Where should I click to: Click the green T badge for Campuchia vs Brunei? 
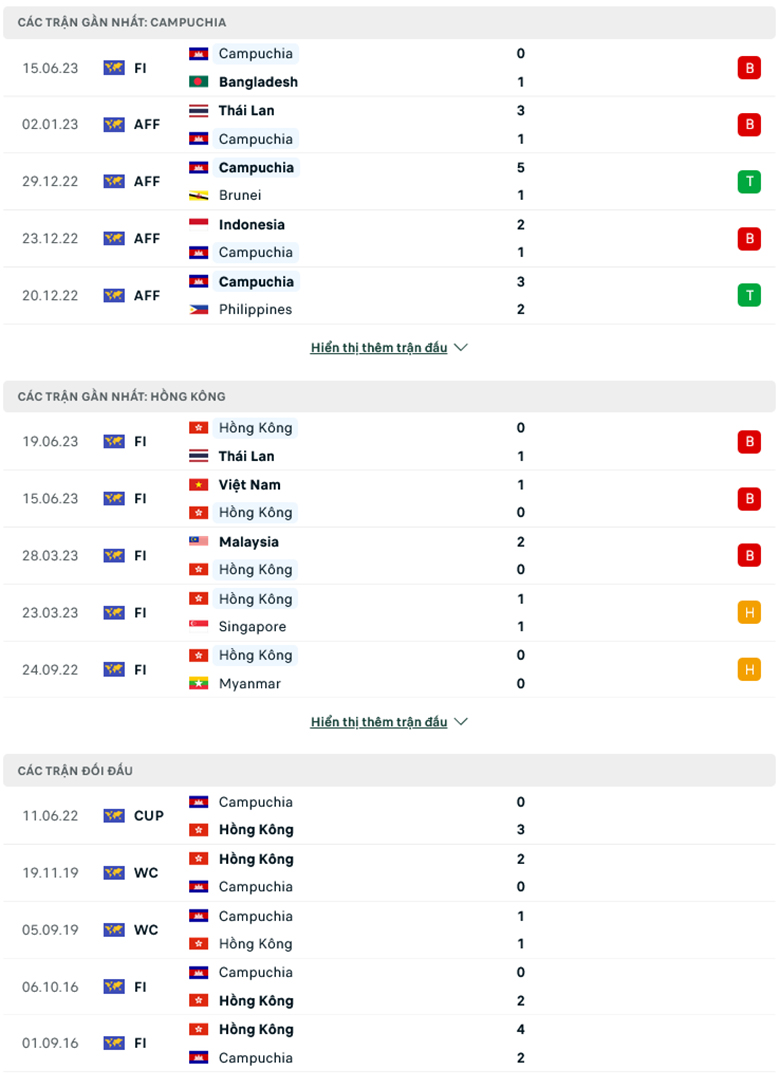[x=750, y=182]
